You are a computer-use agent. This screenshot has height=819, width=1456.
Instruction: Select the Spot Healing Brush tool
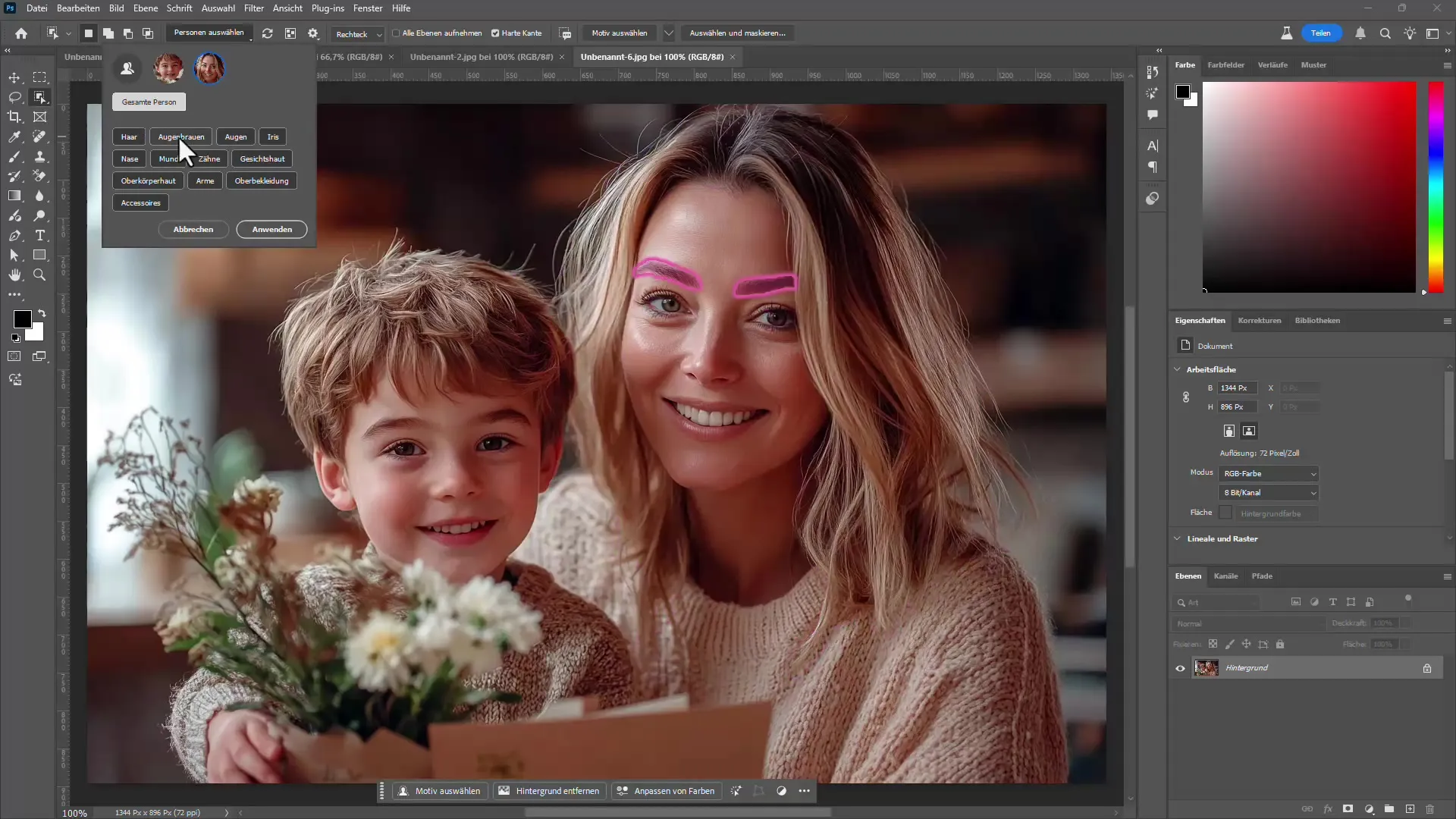40,136
